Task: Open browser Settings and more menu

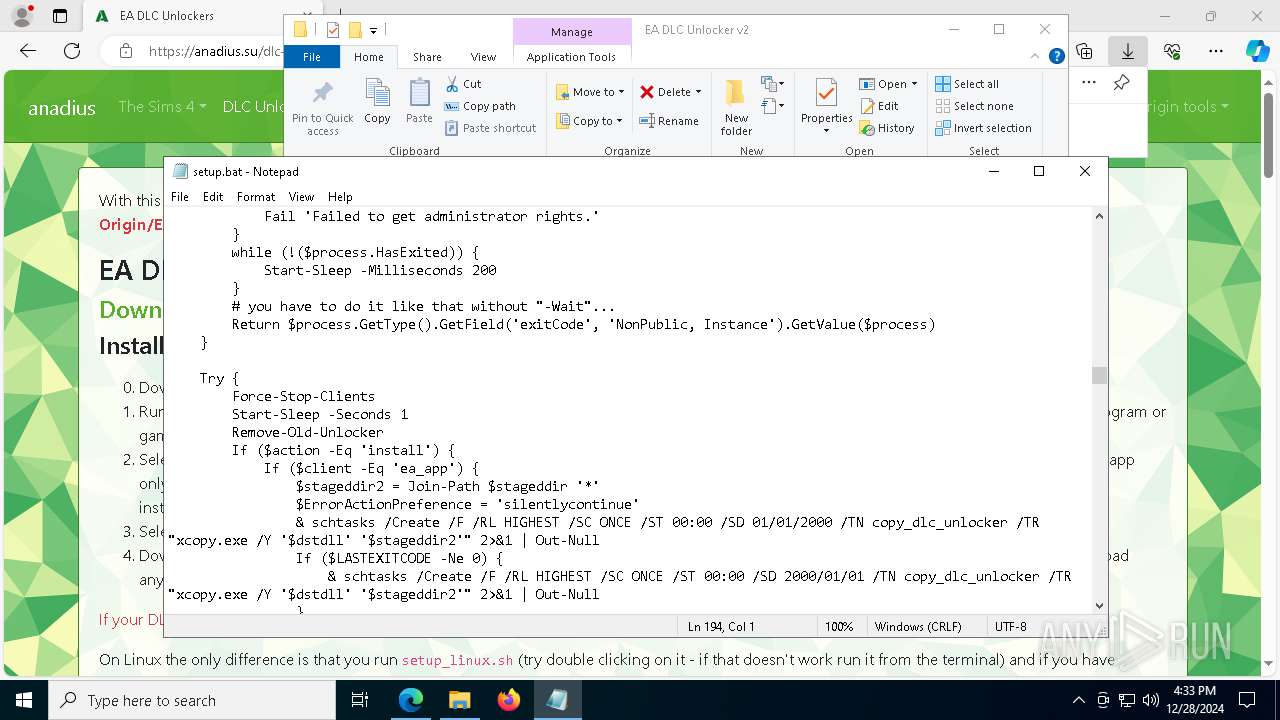Action: (1216, 51)
